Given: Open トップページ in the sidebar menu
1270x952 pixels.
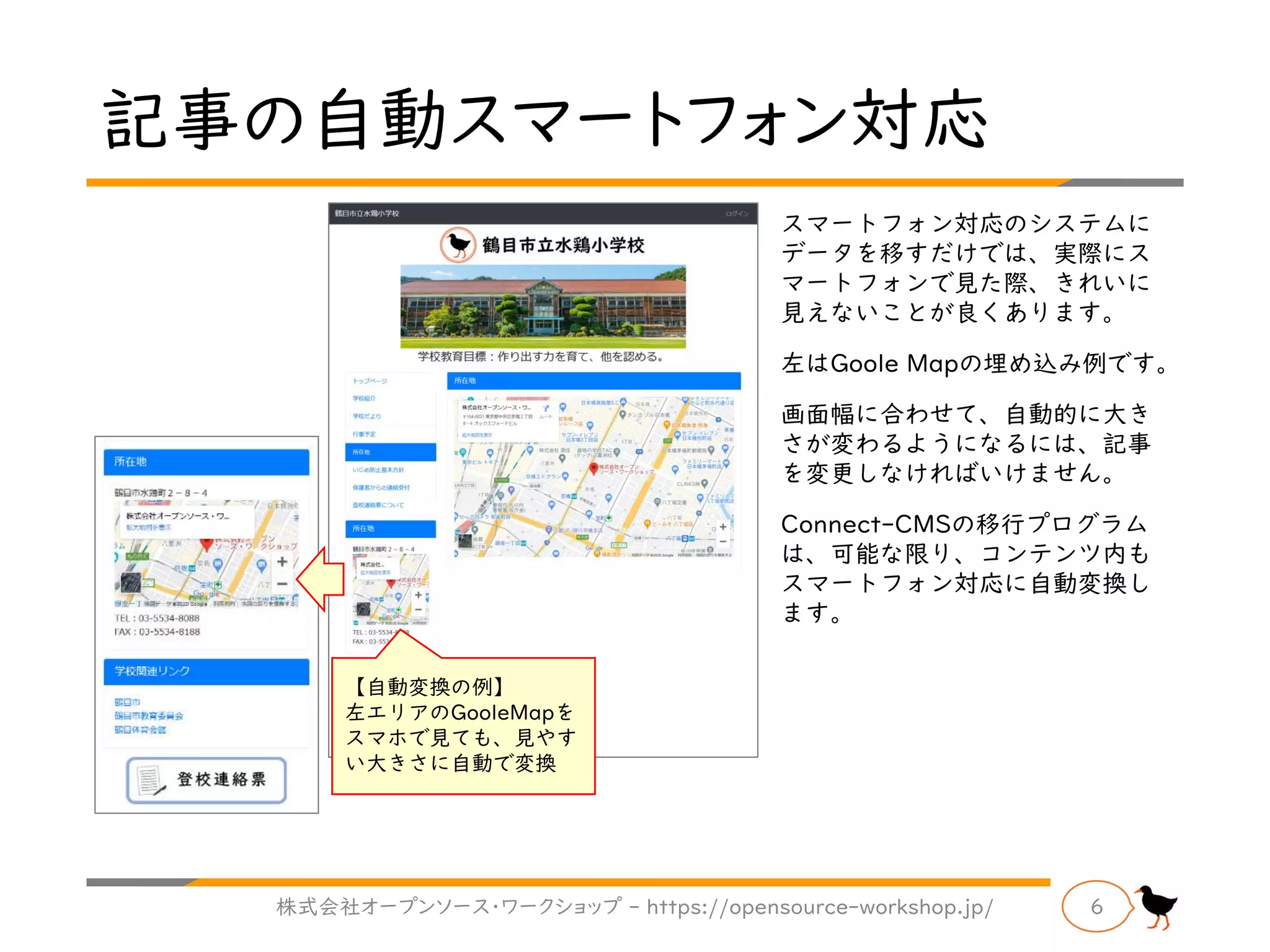Looking at the screenshot, I should point(370,381).
